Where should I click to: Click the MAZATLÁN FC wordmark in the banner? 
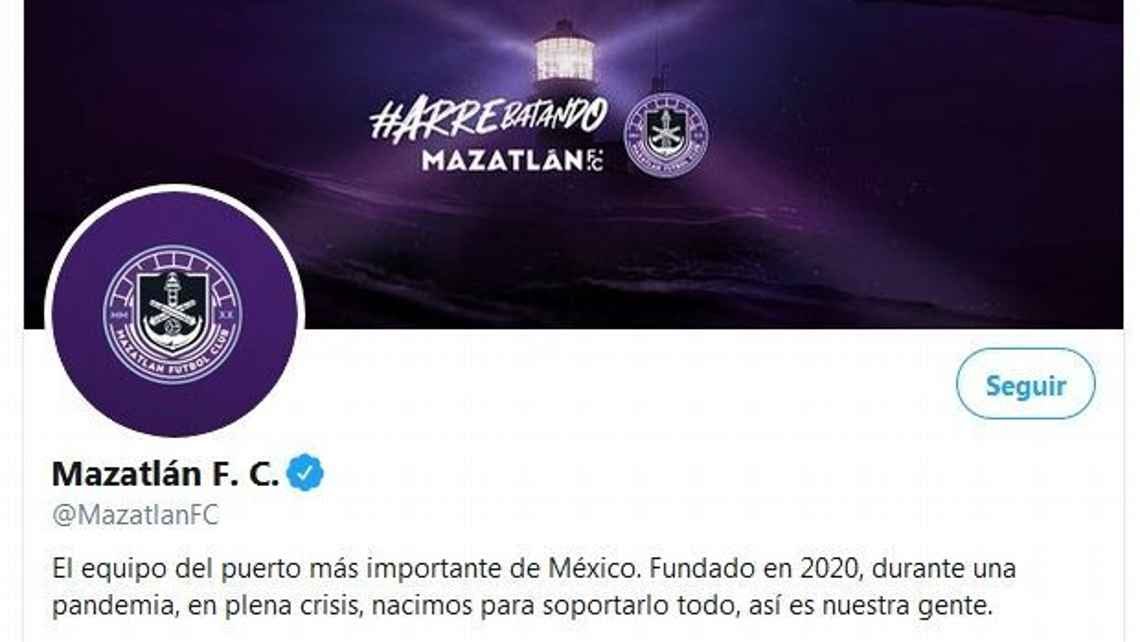click(513, 160)
